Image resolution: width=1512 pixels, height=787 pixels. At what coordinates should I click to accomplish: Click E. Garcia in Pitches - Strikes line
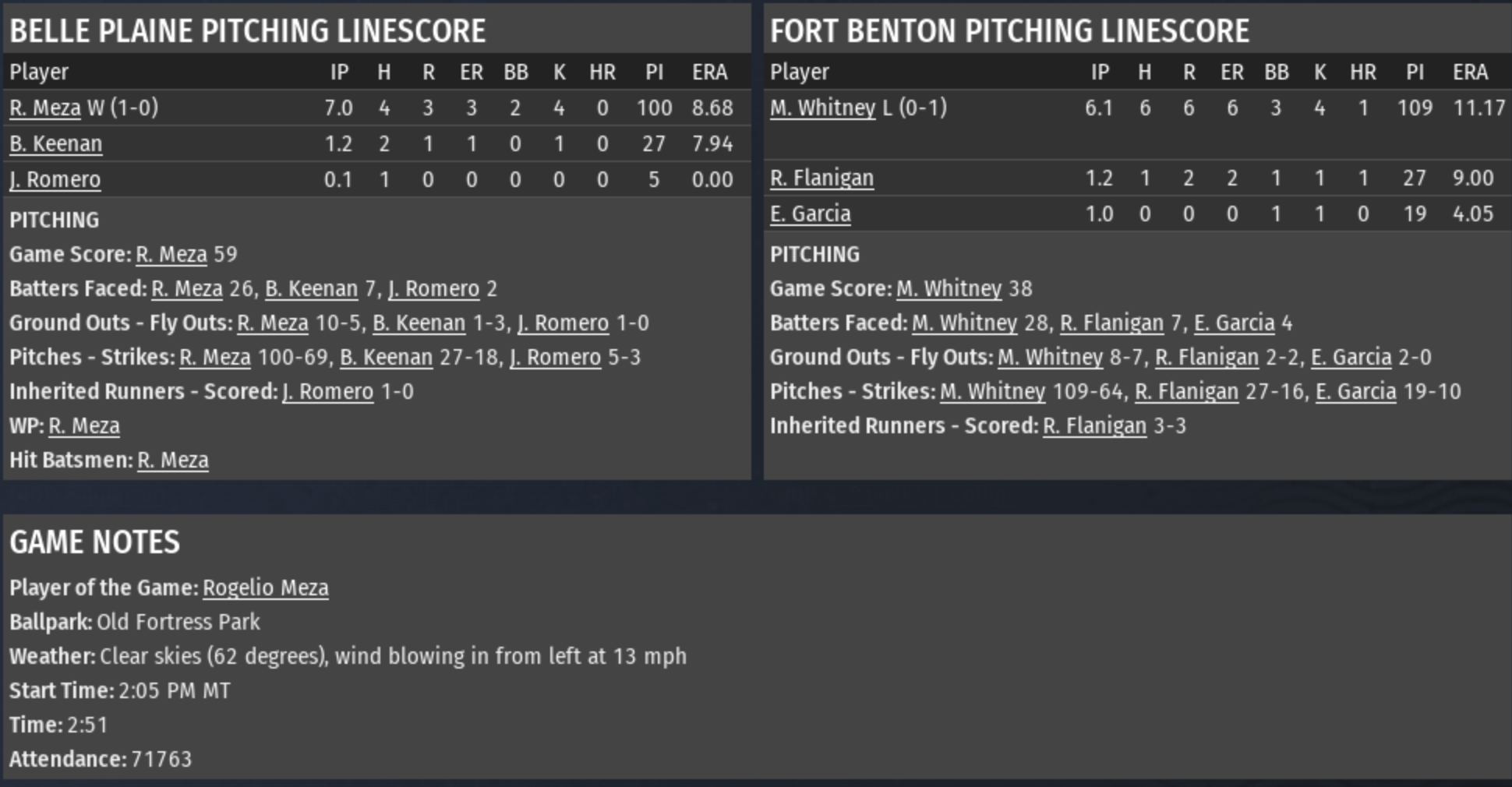[1355, 391]
